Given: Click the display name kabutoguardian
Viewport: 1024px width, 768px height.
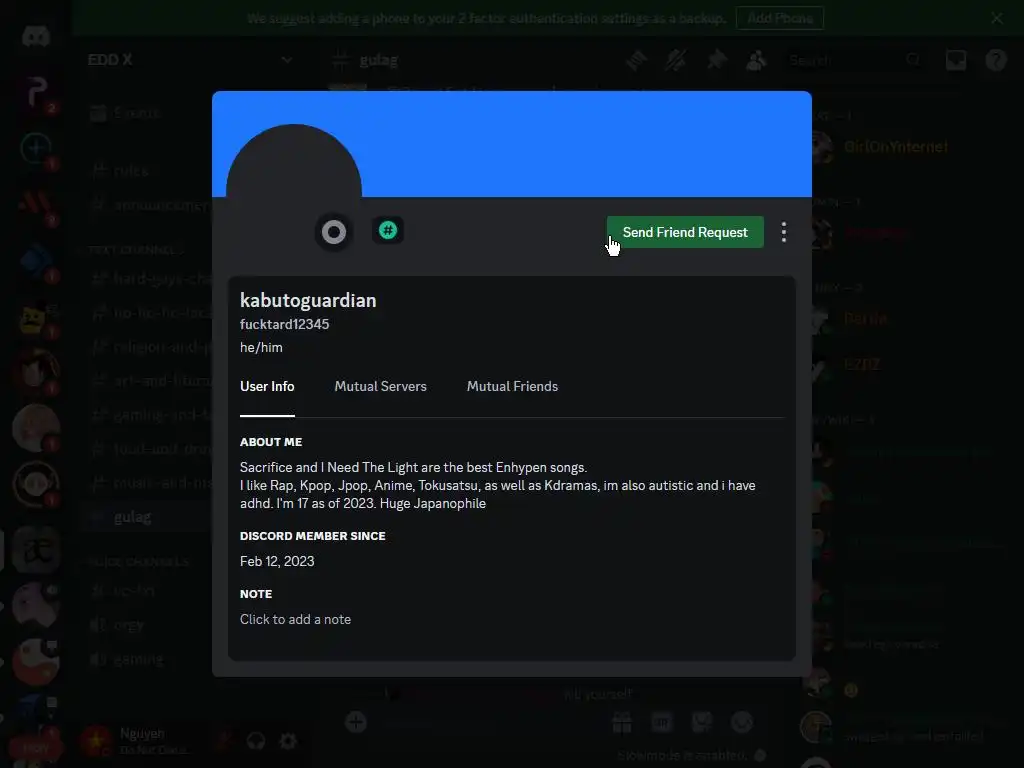Looking at the screenshot, I should tap(308, 300).
